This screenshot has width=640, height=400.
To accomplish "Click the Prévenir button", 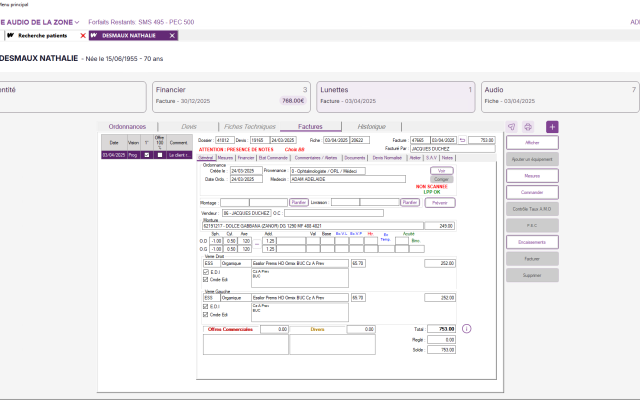I will pos(440,203).
